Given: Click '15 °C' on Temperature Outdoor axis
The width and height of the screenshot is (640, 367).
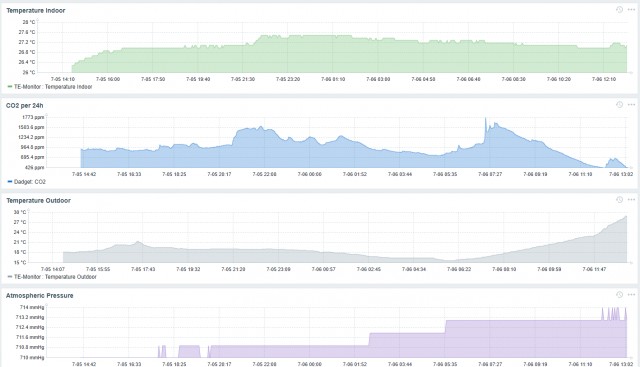Looking at the screenshot, I should pyautogui.click(x=20, y=262).
